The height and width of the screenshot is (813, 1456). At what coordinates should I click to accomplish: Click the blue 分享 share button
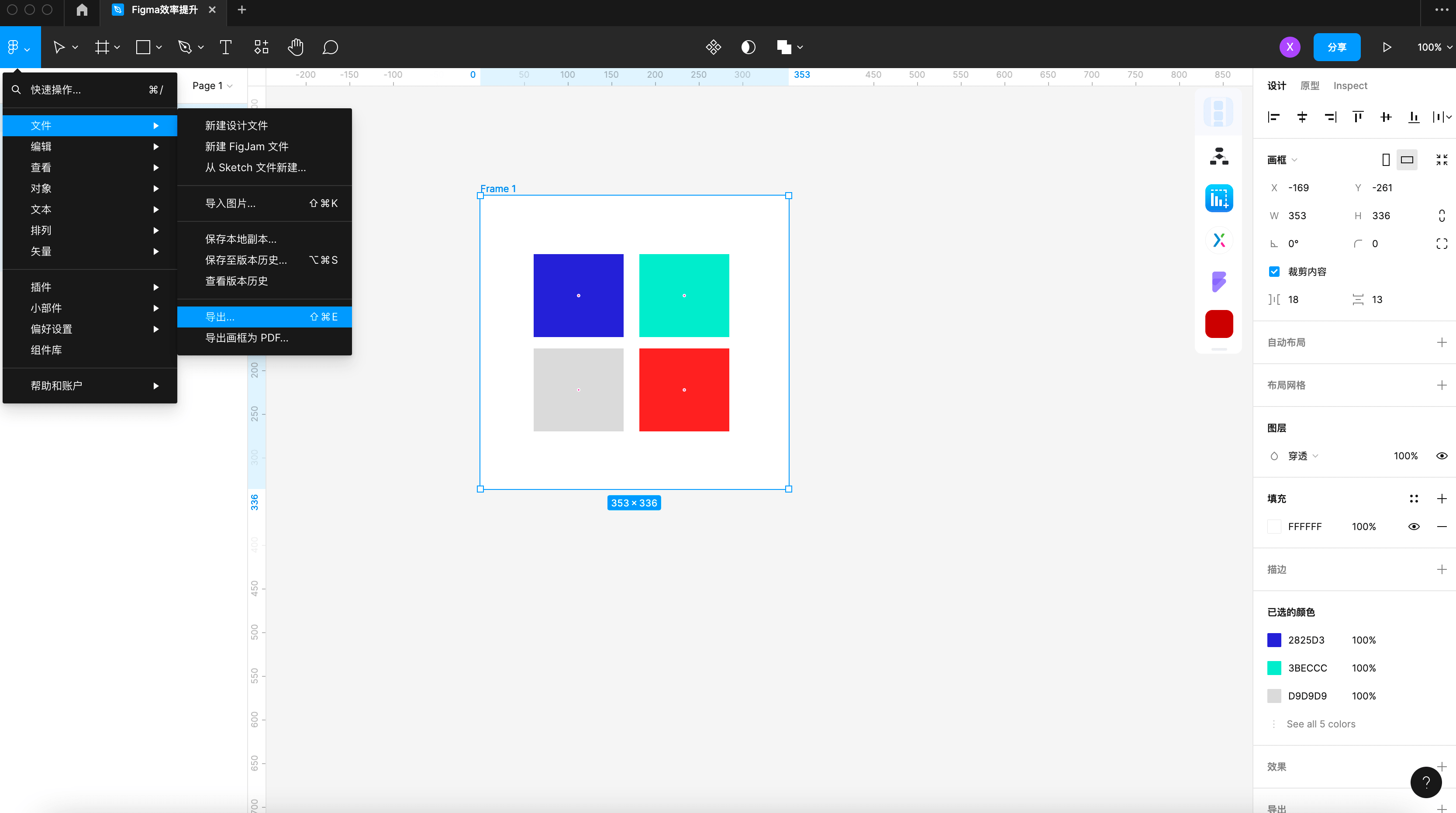(1336, 47)
